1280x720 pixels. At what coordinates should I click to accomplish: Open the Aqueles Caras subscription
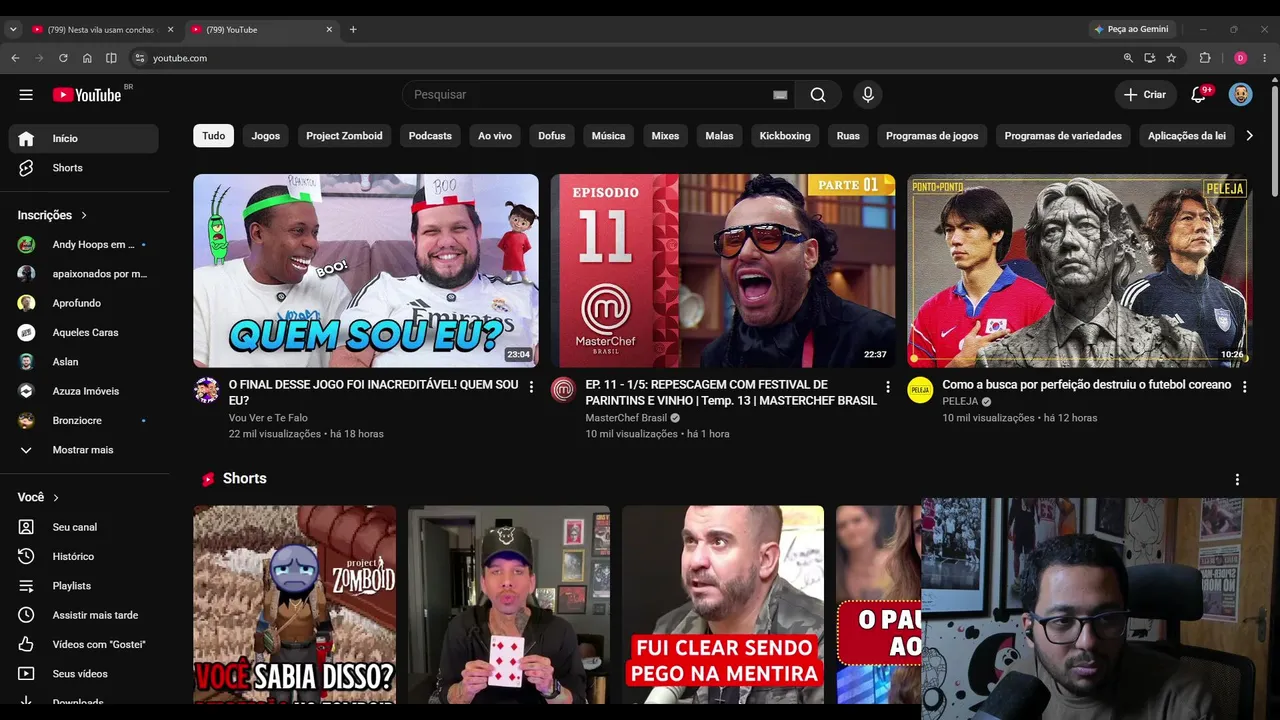click(x=84, y=333)
